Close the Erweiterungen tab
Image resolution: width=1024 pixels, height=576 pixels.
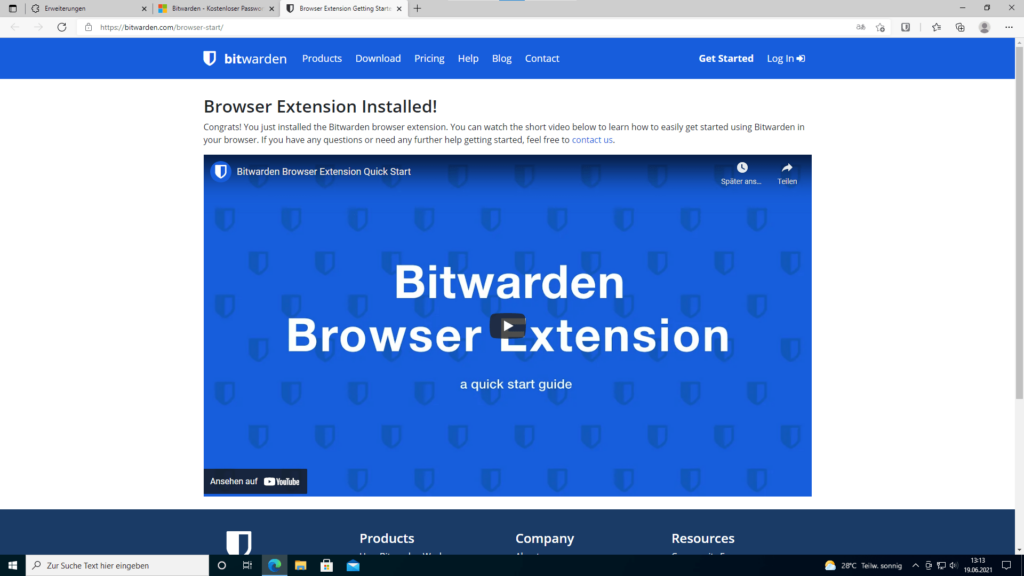(x=144, y=8)
